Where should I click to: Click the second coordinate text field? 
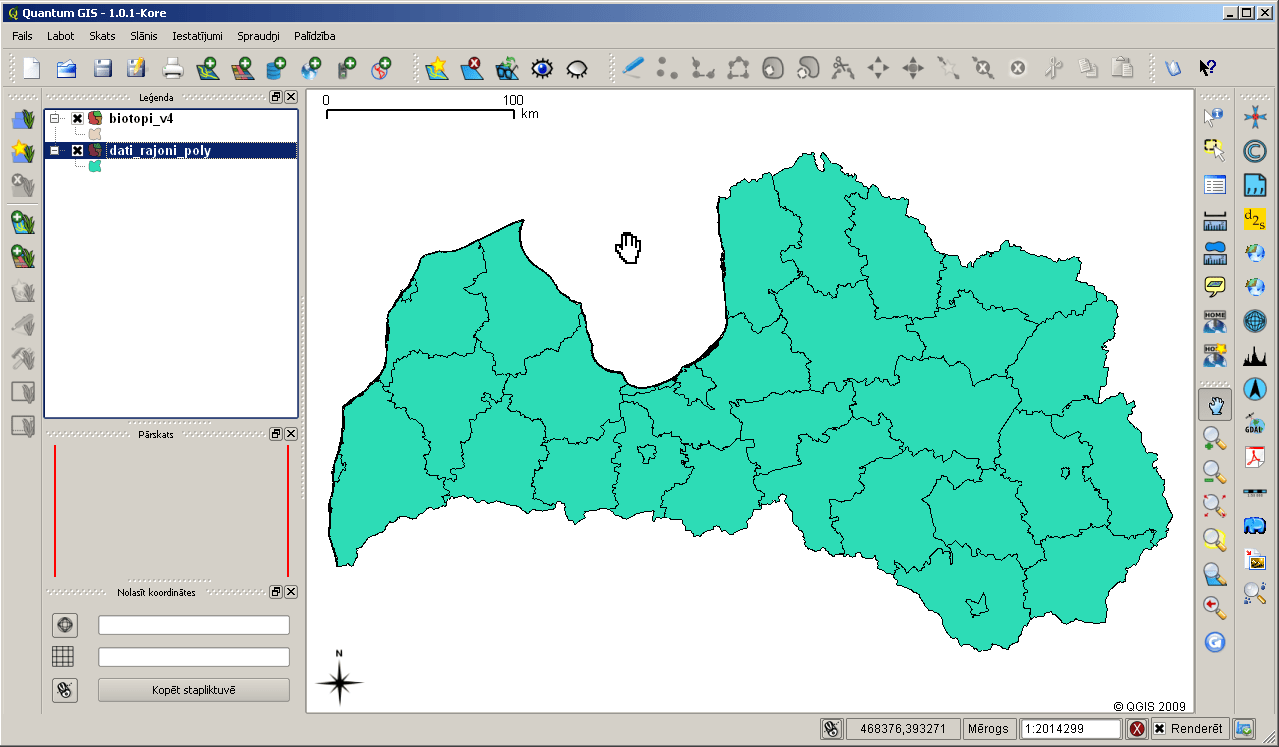click(194, 657)
